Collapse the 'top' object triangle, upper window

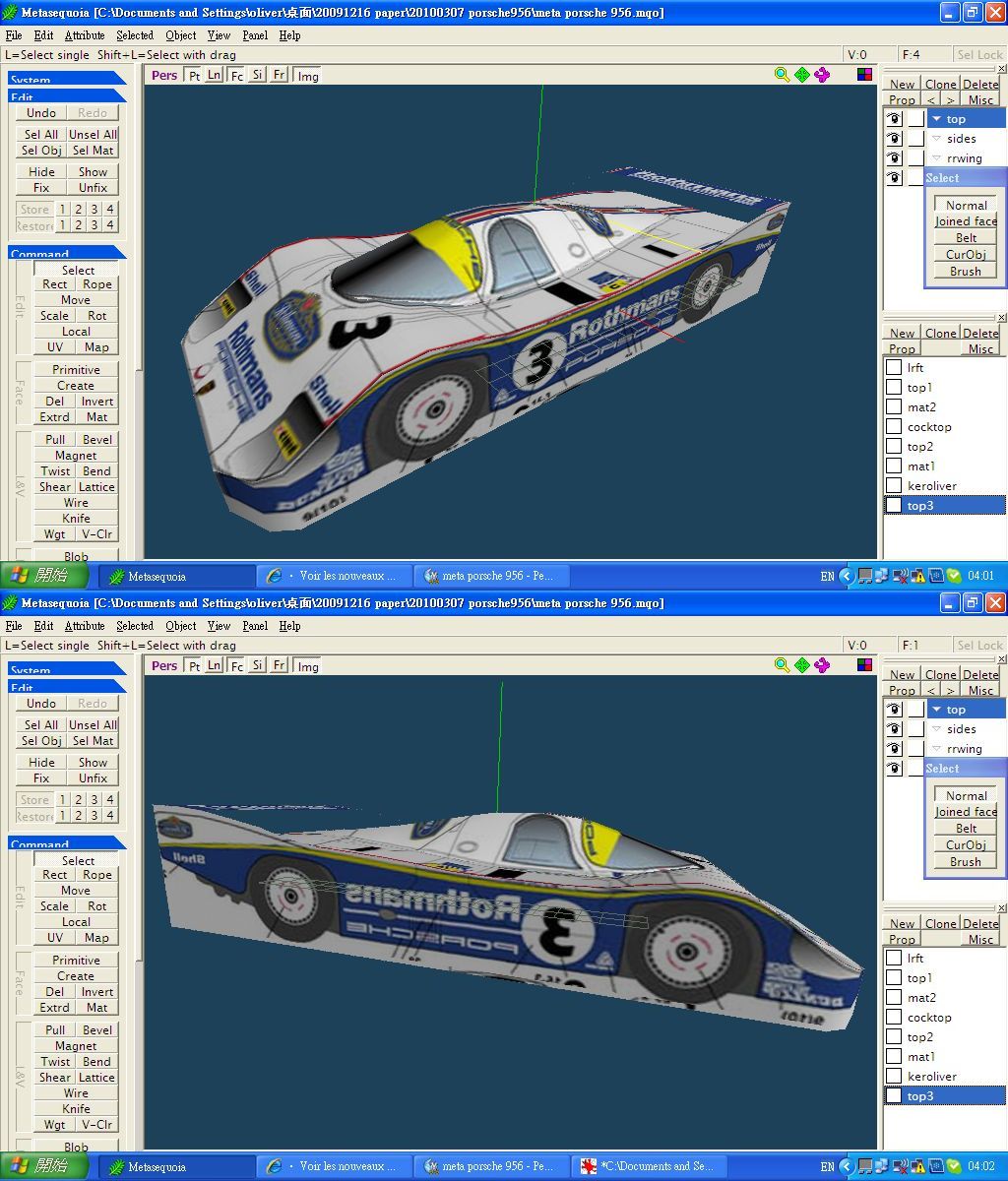pyautogui.click(x=937, y=119)
